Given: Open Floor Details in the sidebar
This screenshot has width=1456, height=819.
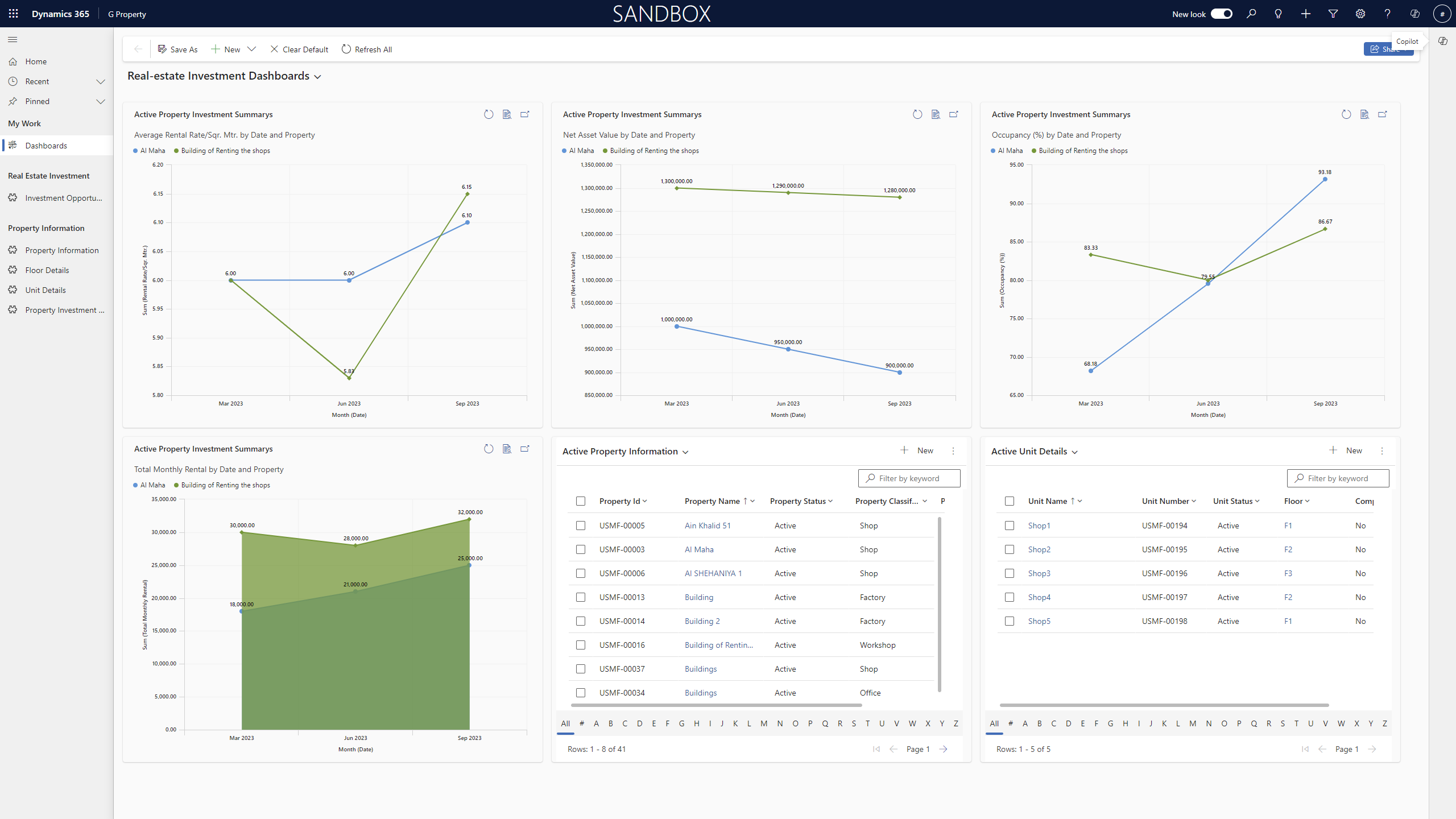Looking at the screenshot, I should 47,270.
